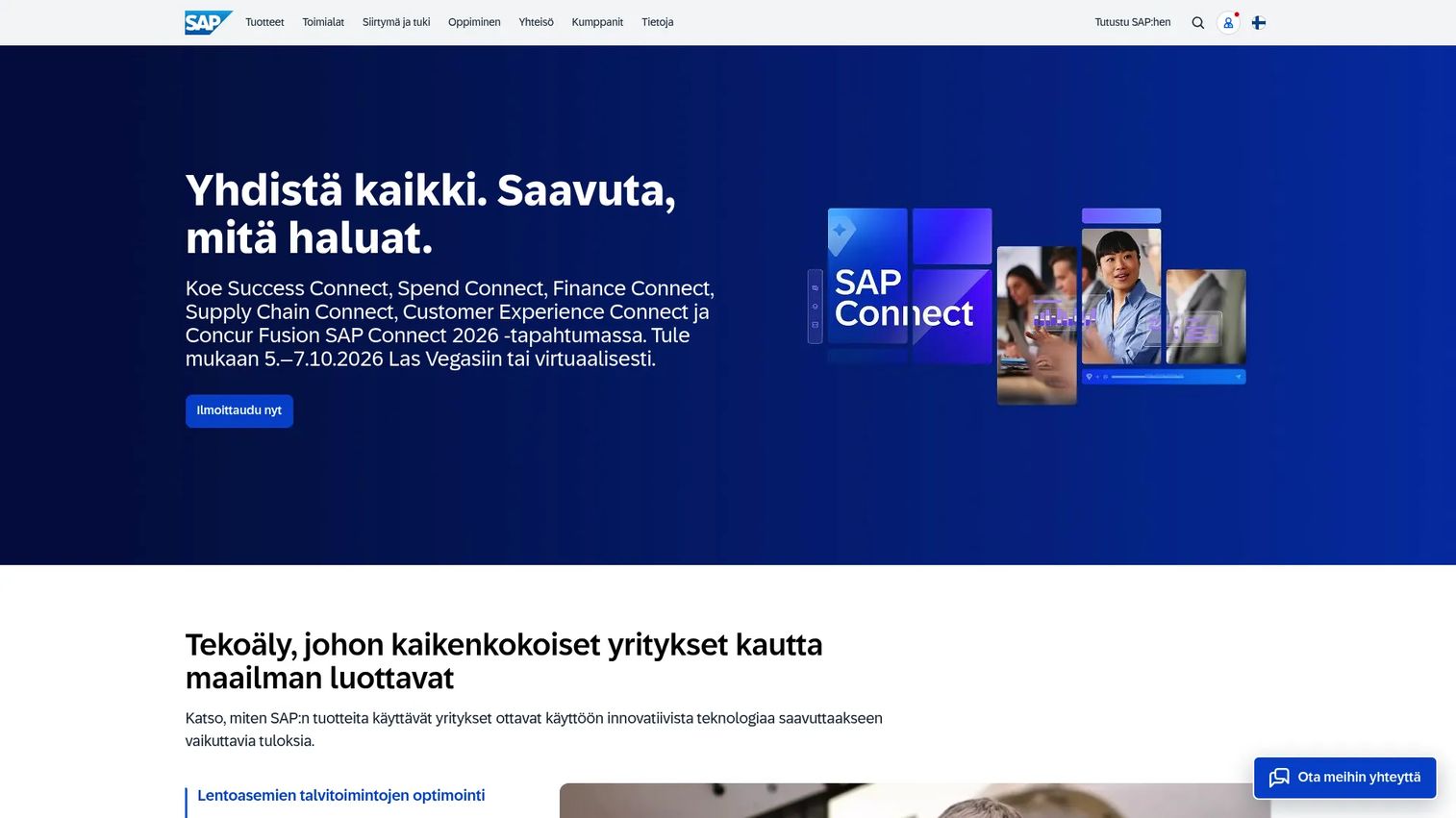Open the Toimialat menu
The height and width of the screenshot is (818, 1456).
[x=323, y=22]
